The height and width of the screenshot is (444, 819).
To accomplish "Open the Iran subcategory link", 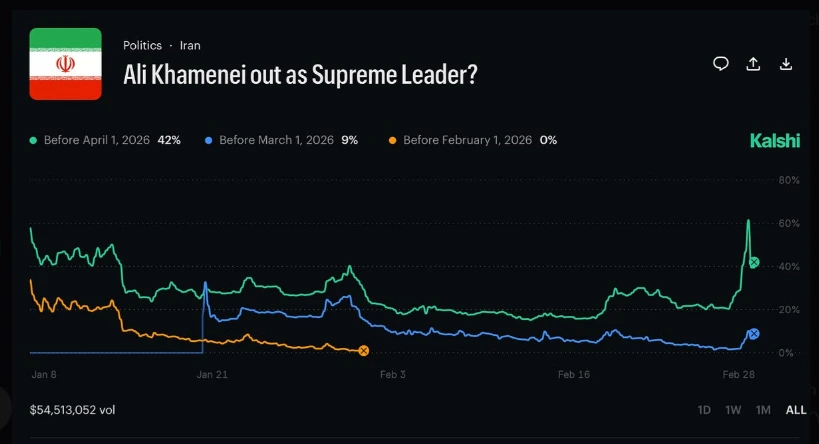I will point(190,46).
